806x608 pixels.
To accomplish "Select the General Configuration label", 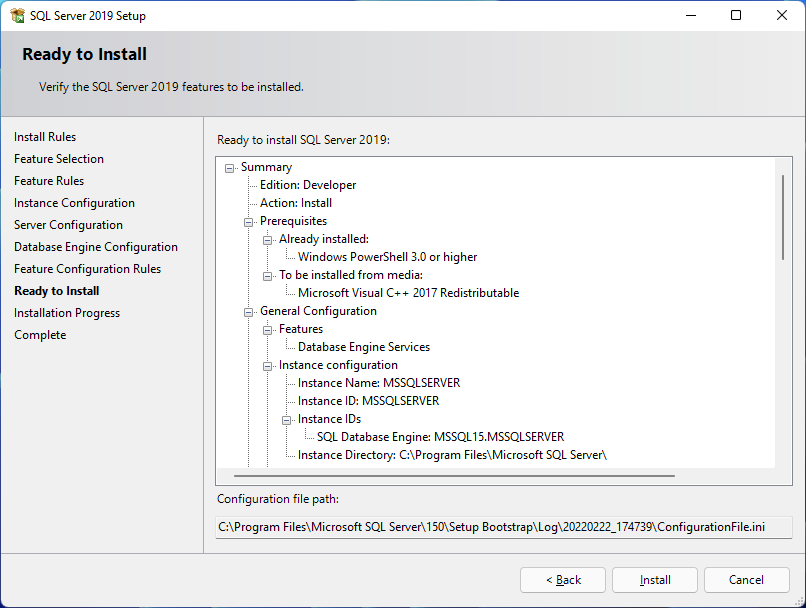I will pos(318,311).
